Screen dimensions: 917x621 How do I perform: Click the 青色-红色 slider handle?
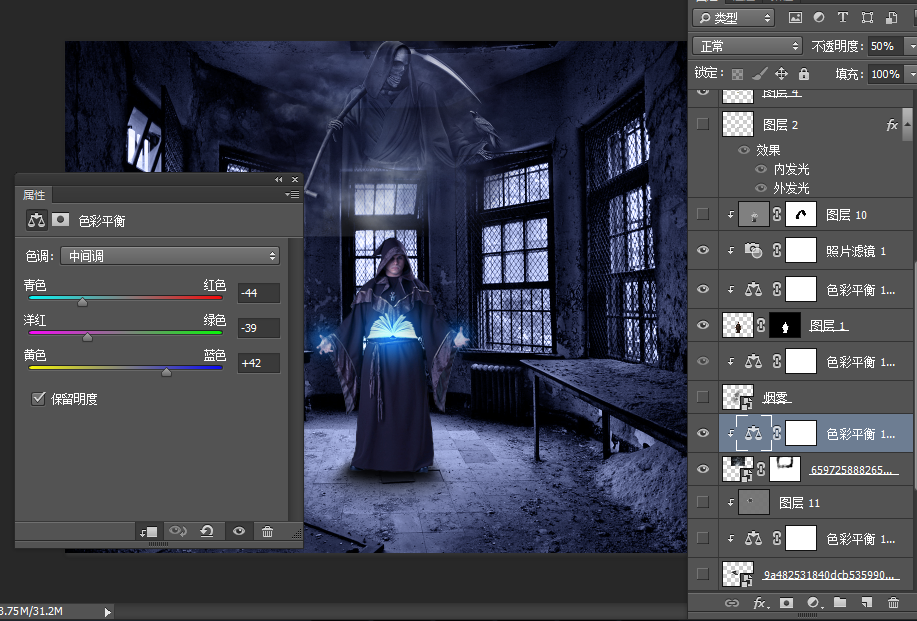coord(83,301)
